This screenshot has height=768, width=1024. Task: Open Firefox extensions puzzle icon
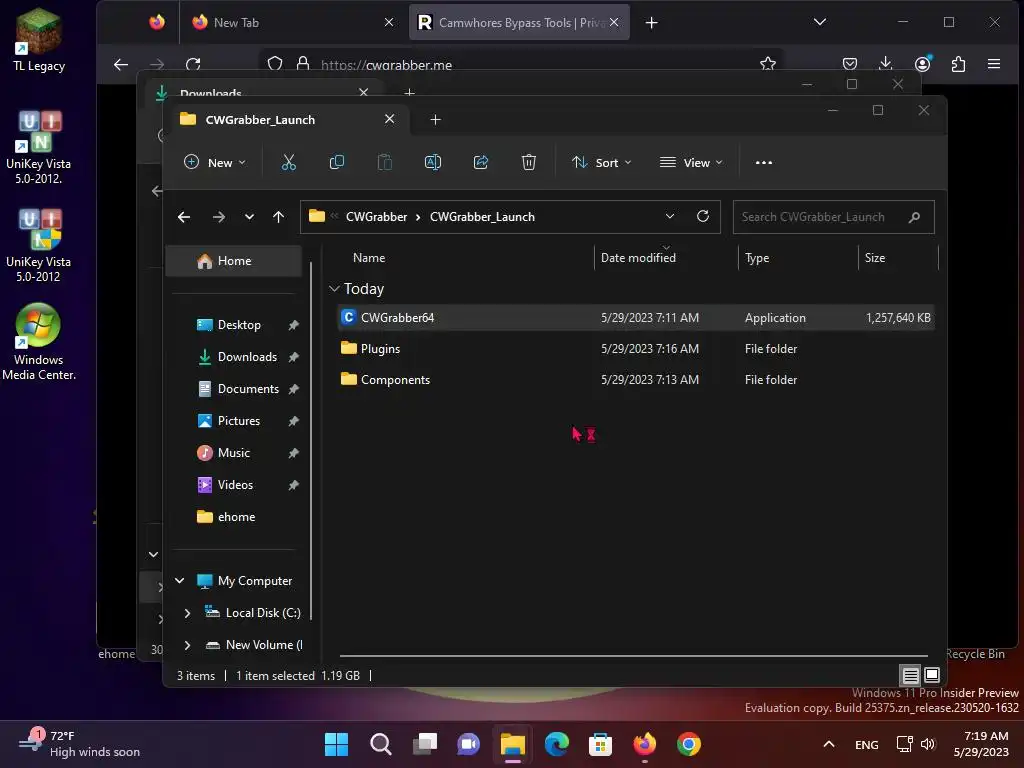958,64
